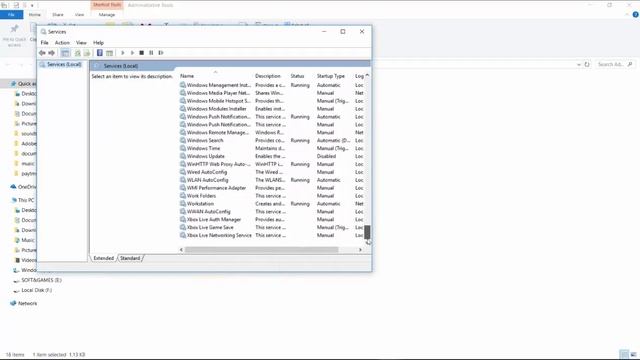Click the File tab in Explorer window
The width and height of the screenshot is (640, 360).
[x=11, y=15]
